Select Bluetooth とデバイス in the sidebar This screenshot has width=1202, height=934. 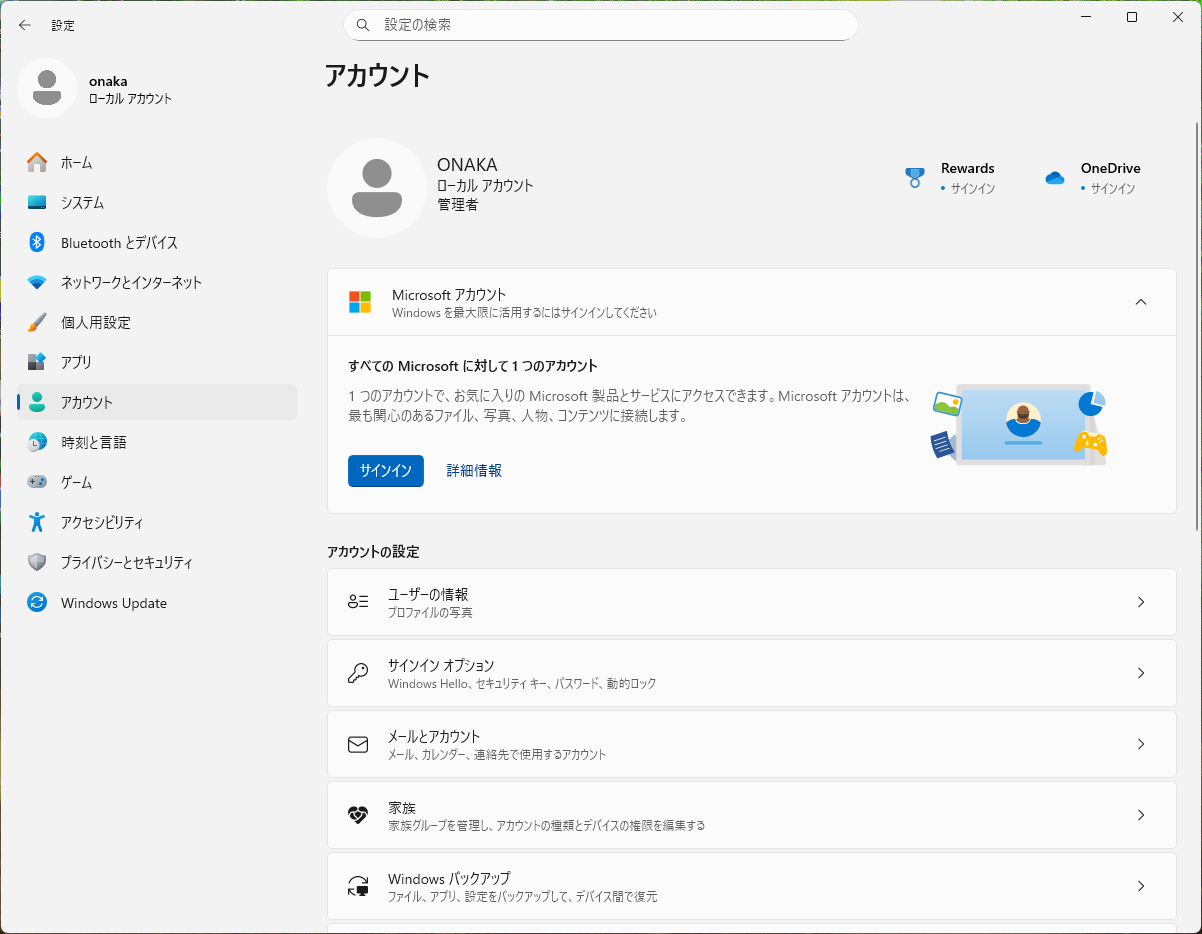click(x=157, y=242)
